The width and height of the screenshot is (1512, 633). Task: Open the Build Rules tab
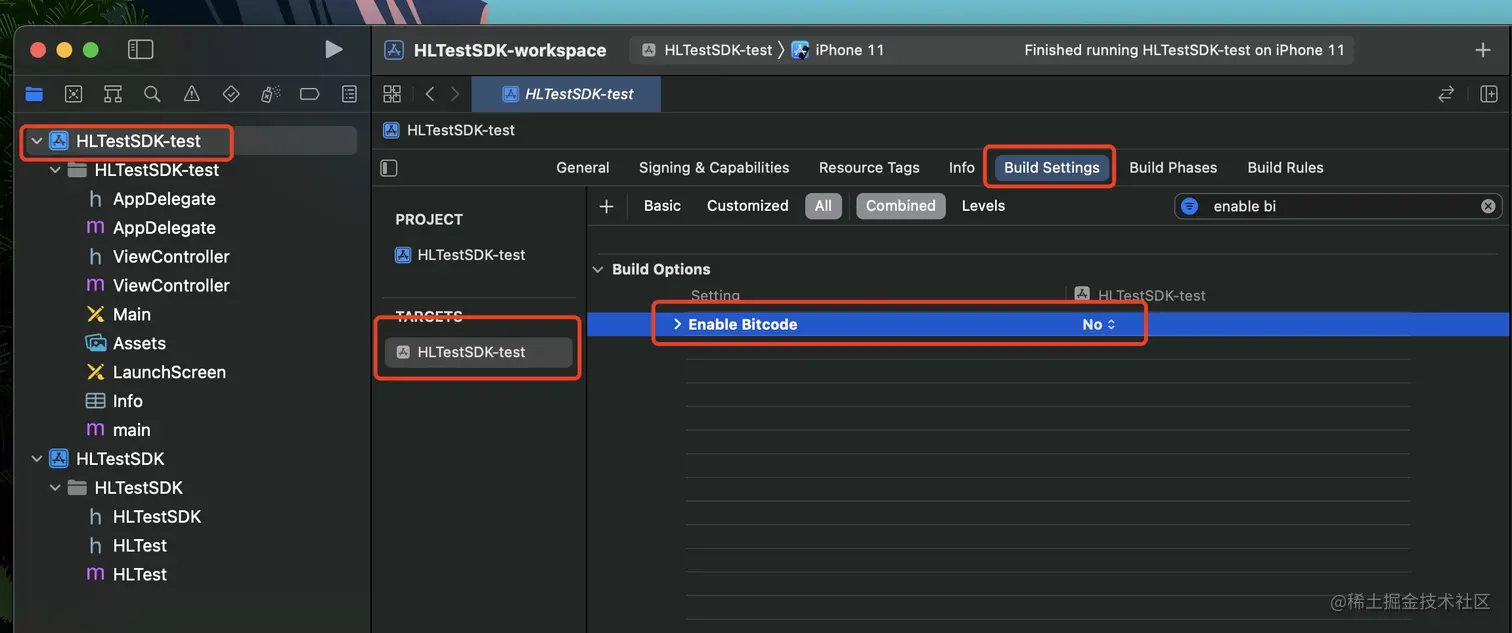pyautogui.click(x=1285, y=168)
